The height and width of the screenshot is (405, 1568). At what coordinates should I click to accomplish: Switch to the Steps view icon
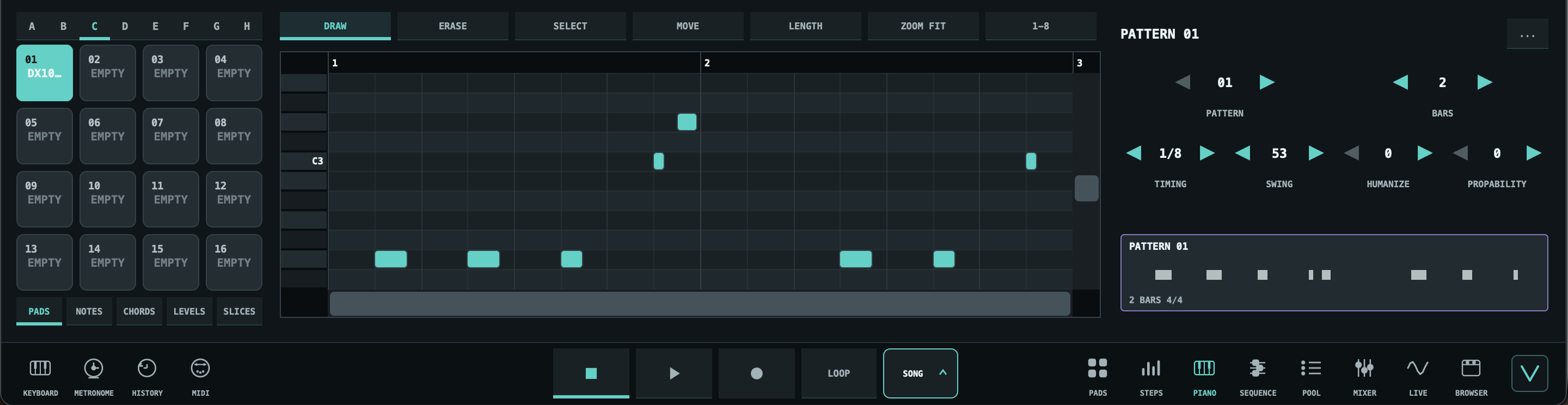[1150, 368]
